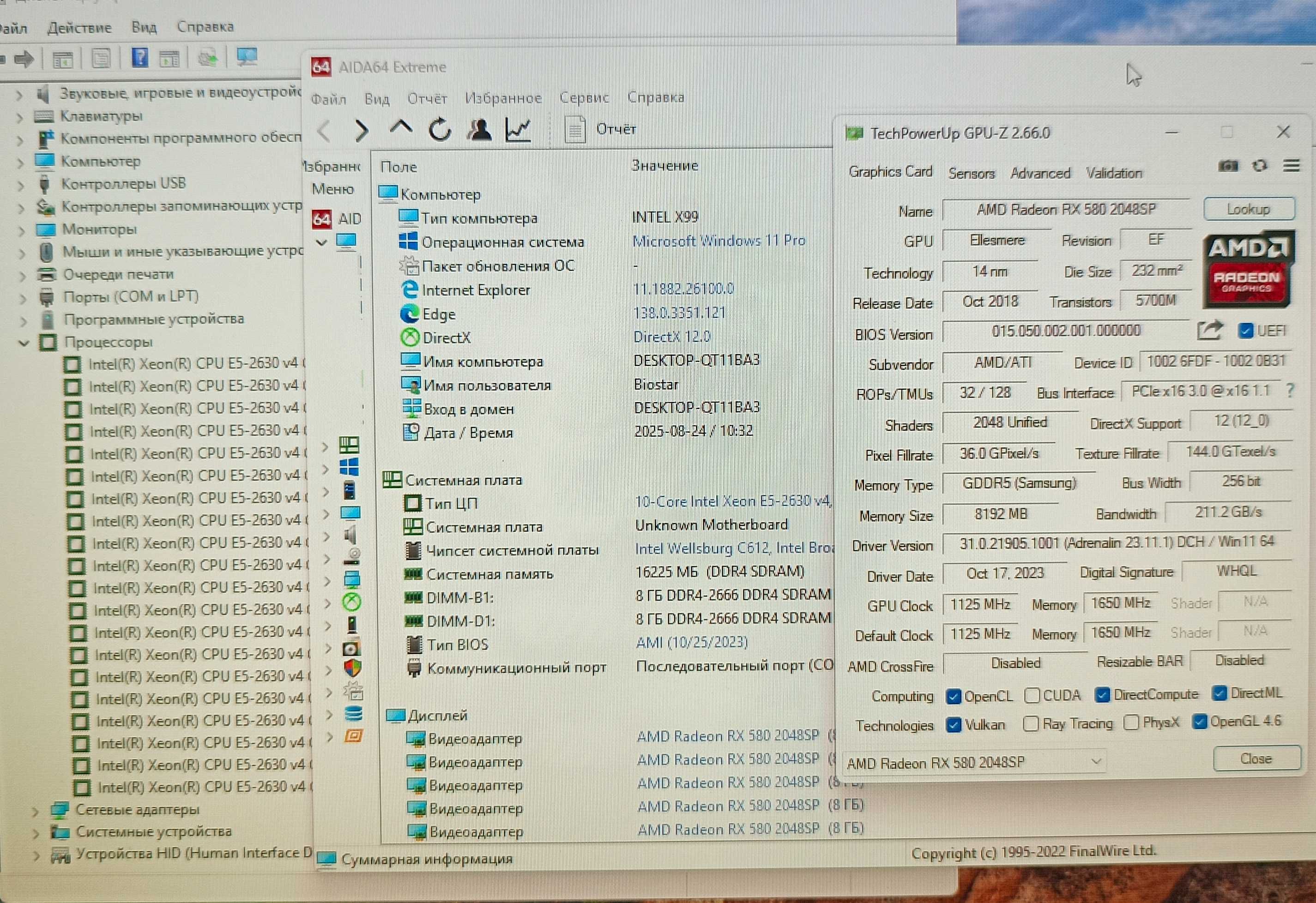Switch to the Validation tab in GPU-Z
Screen dimensions: 1316x903
[1114, 173]
